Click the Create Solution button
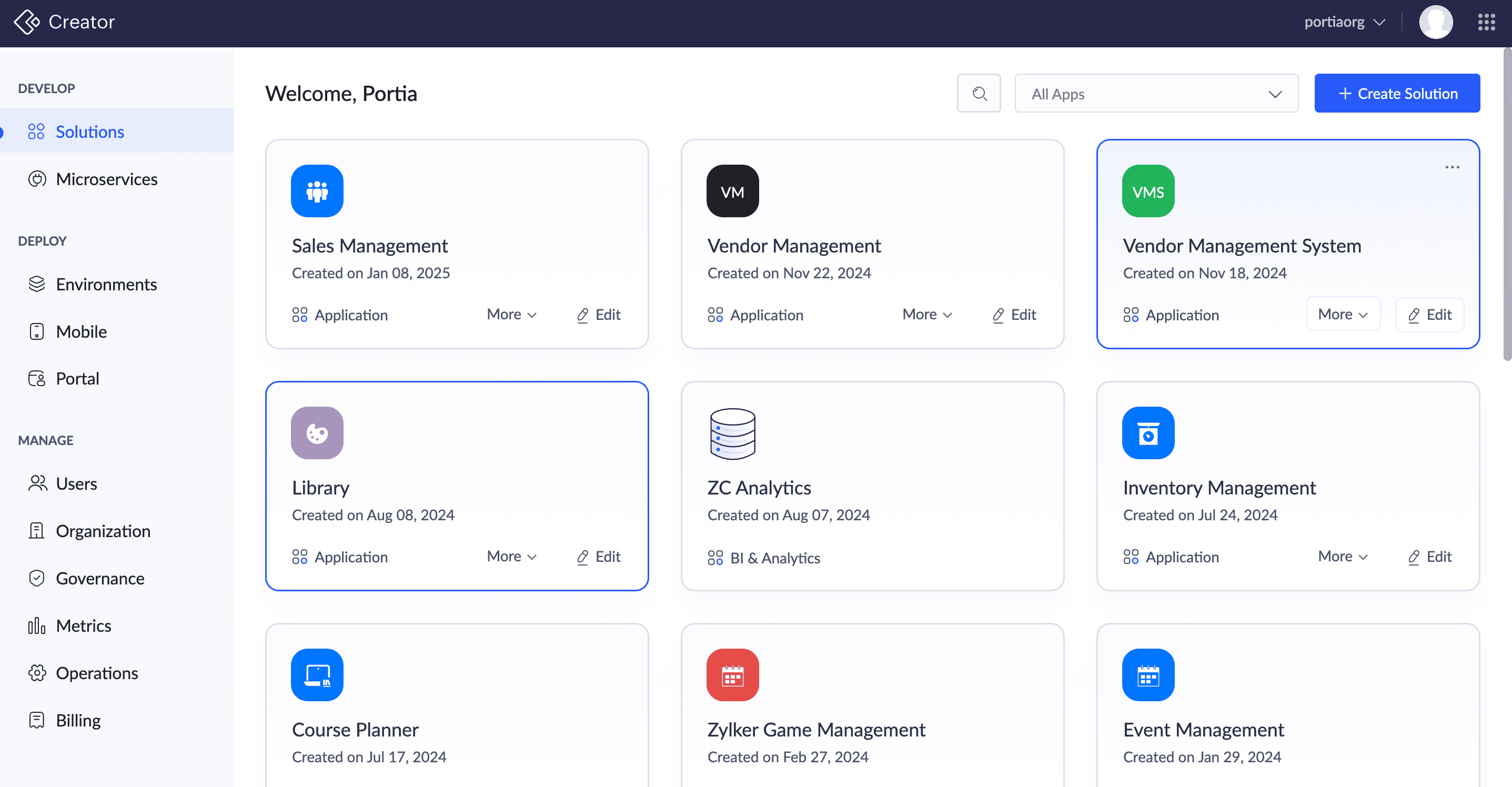This screenshot has height=787, width=1512. 1396,93
